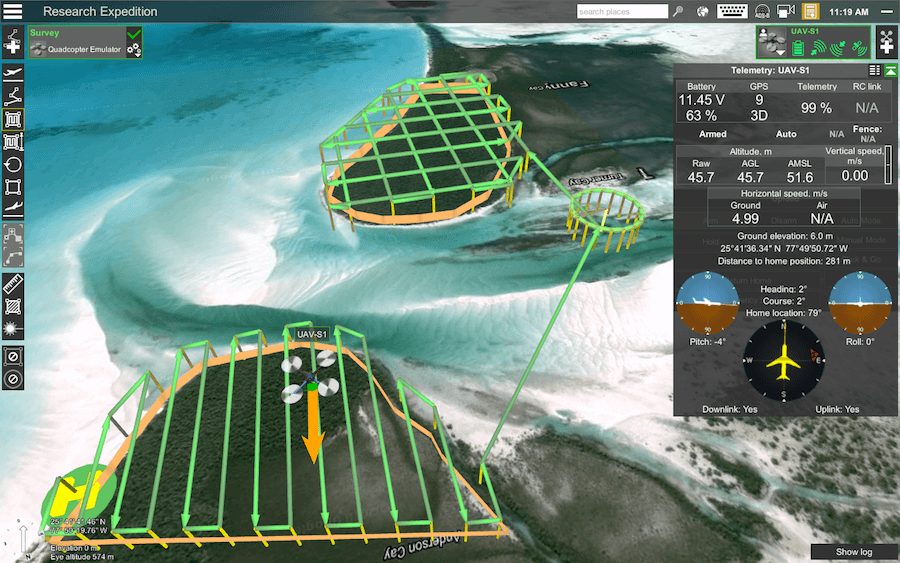Click the Show log button
The width and height of the screenshot is (900, 563).
tap(853, 552)
